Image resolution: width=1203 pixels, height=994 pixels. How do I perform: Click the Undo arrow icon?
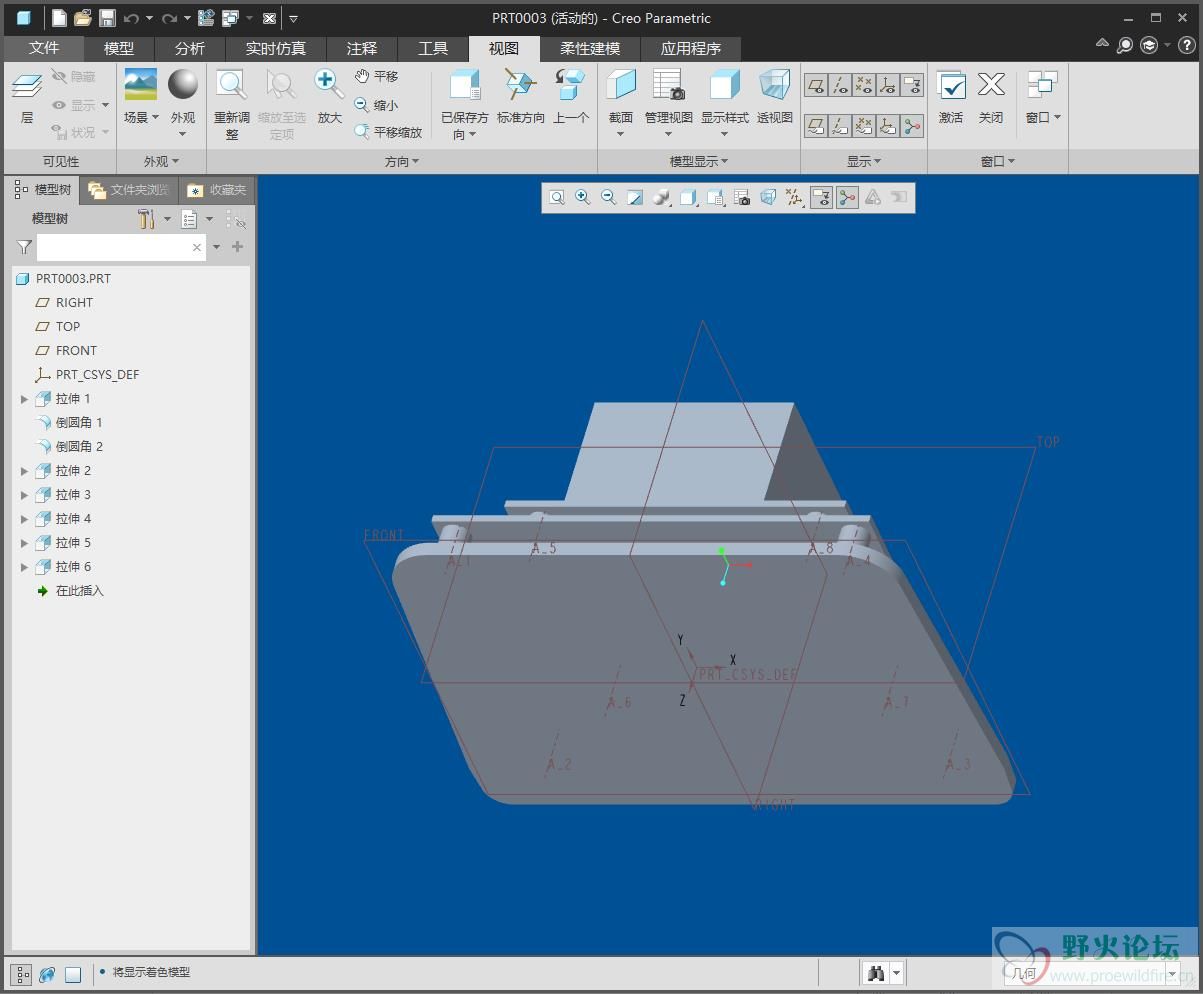coord(131,18)
